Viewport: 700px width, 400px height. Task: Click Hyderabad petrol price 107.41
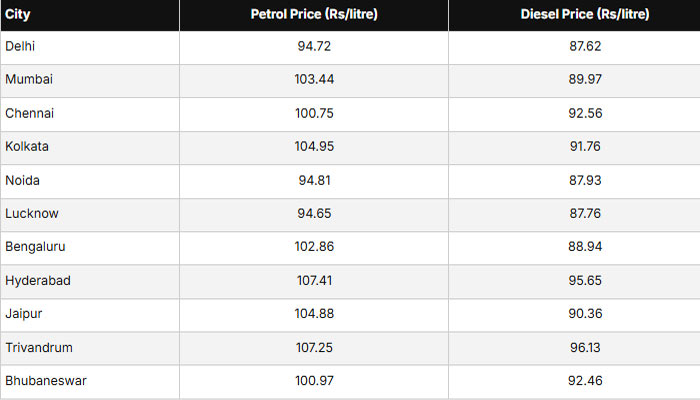314,281
